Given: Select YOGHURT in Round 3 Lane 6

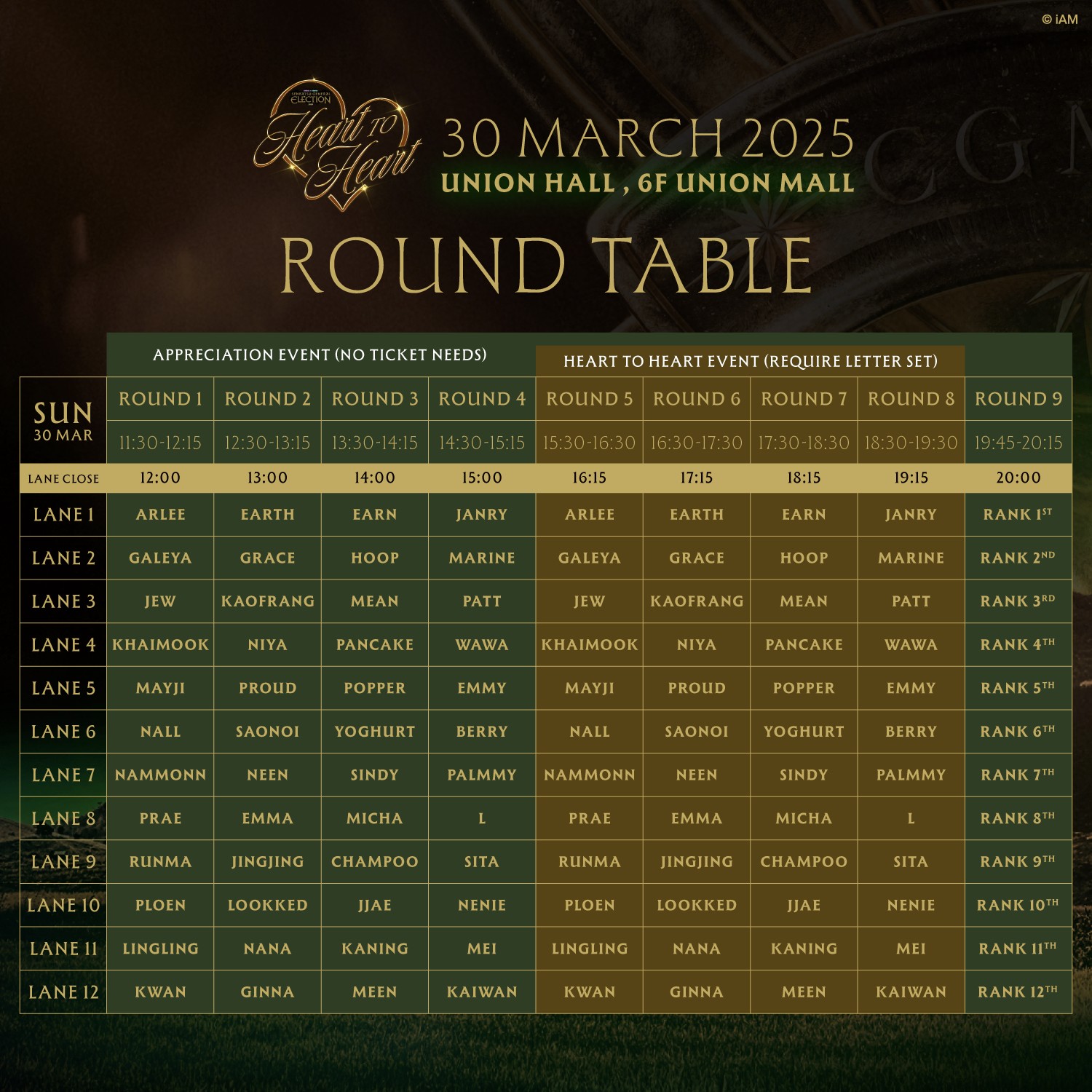Looking at the screenshot, I should [x=375, y=732].
